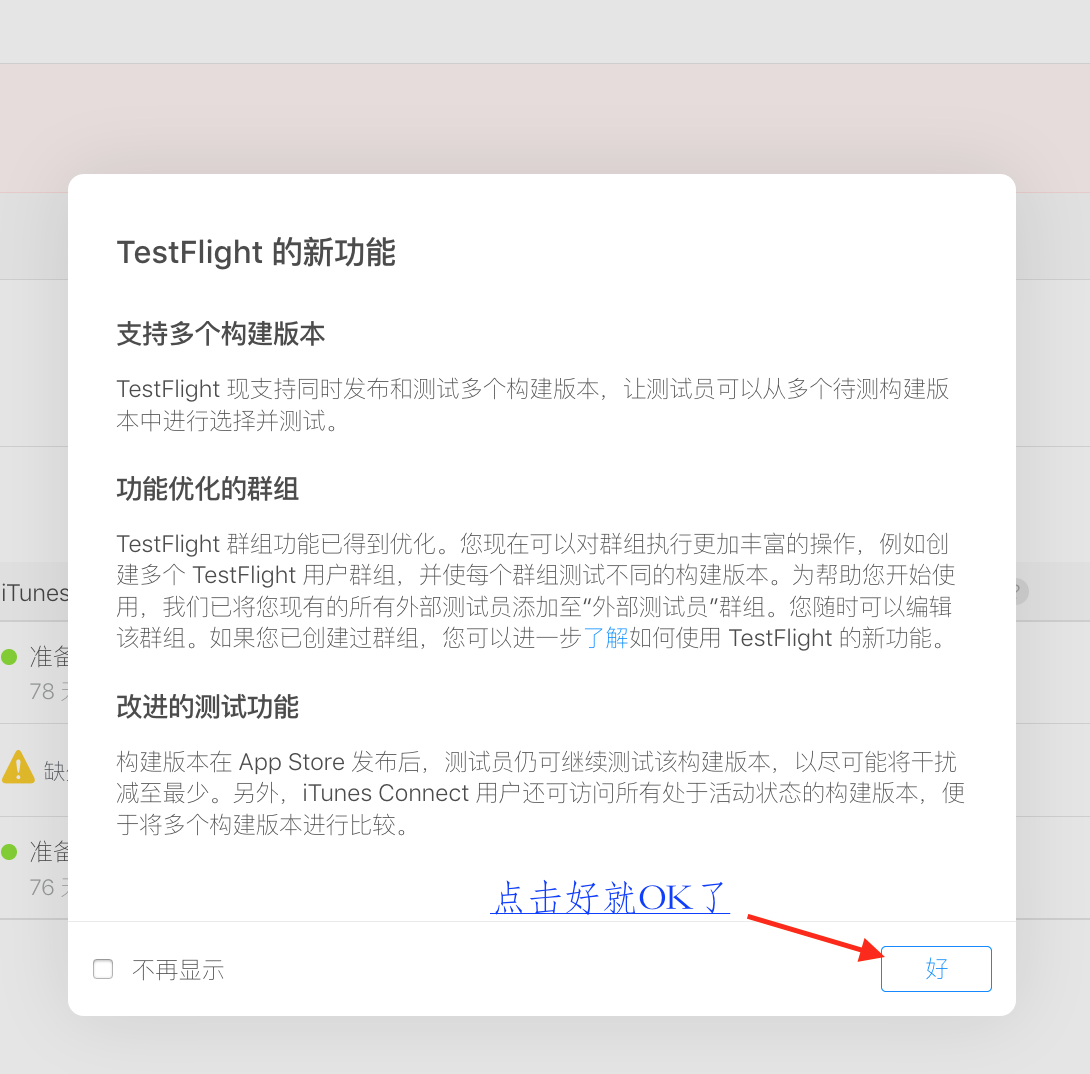Click the '支持多个构建版本' section heading
The height and width of the screenshot is (1074, 1090).
click(x=221, y=334)
